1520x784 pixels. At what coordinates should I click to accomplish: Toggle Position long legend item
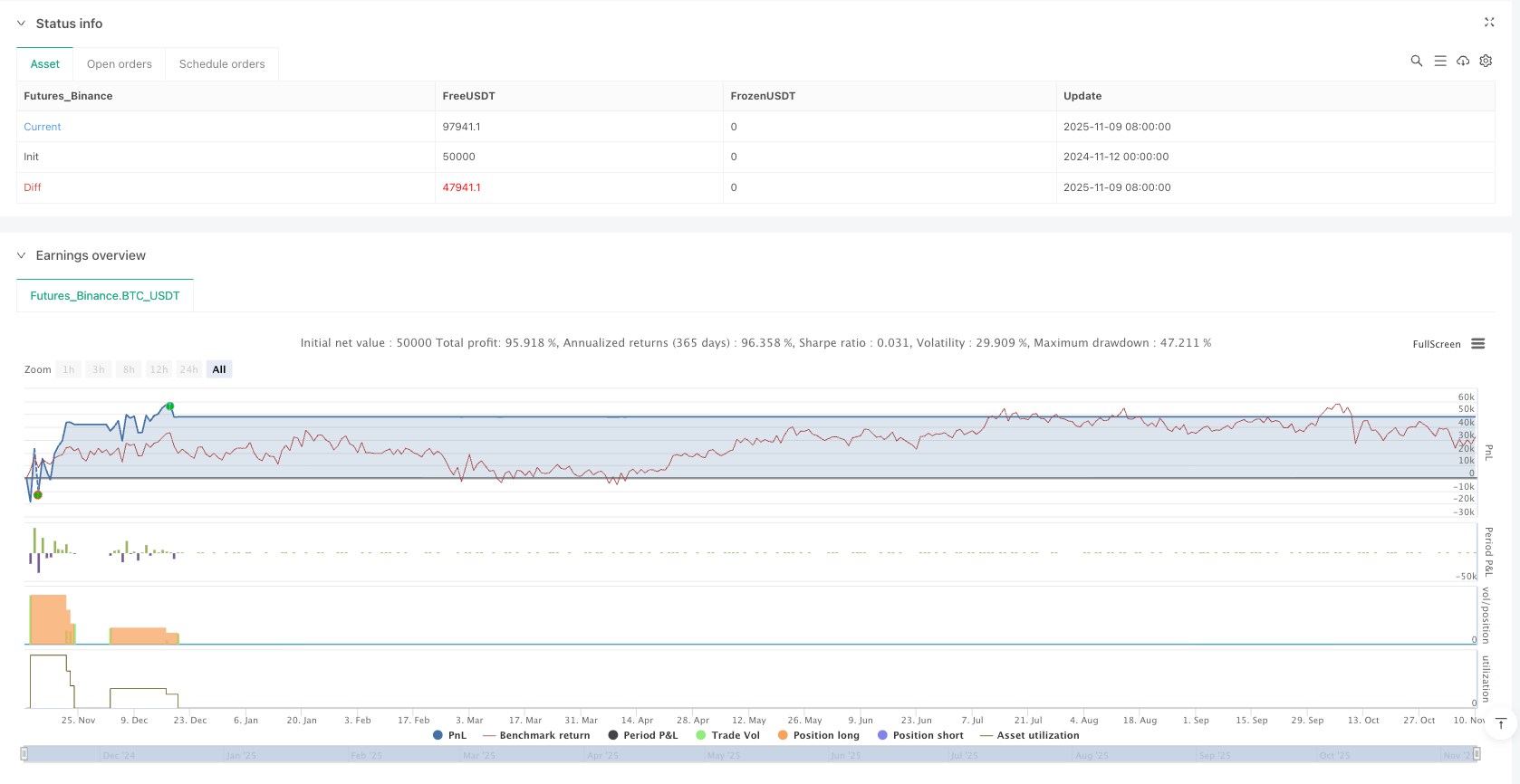click(x=818, y=735)
